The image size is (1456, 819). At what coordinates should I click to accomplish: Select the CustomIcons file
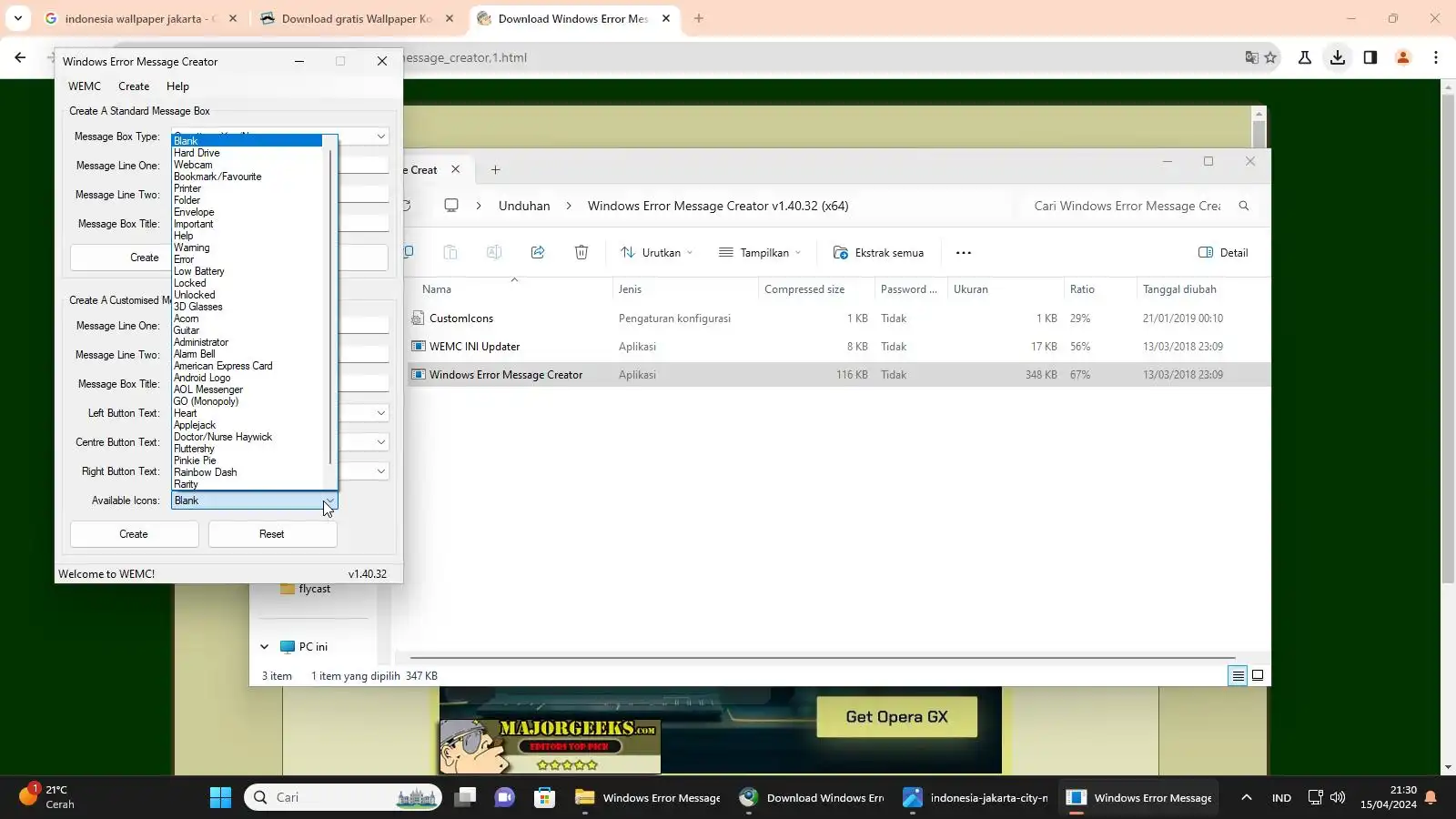click(839, 318)
